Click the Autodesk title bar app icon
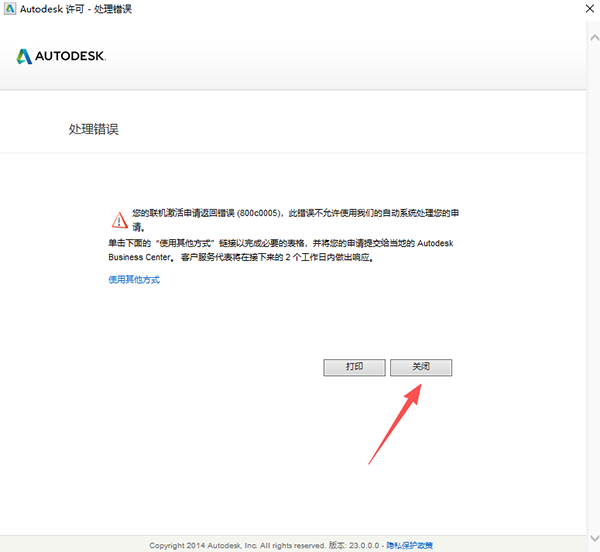 [x=9, y=9]
